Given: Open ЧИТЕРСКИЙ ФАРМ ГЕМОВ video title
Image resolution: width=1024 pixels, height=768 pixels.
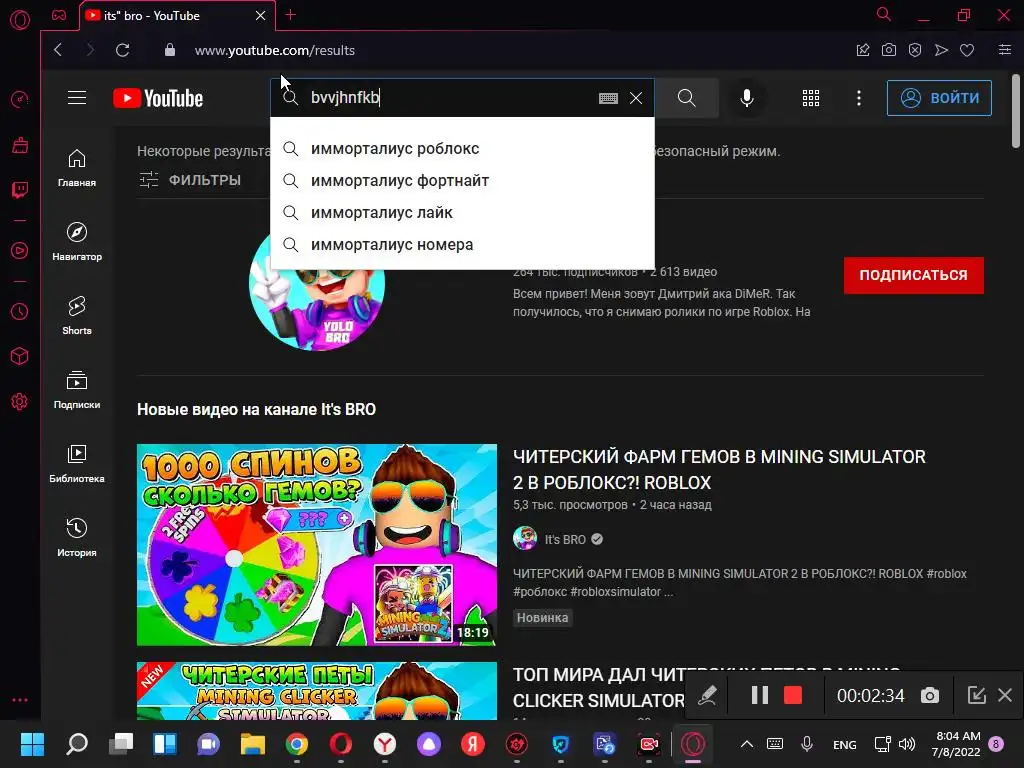Looking at the screenshot, I should tap(719, 470).
